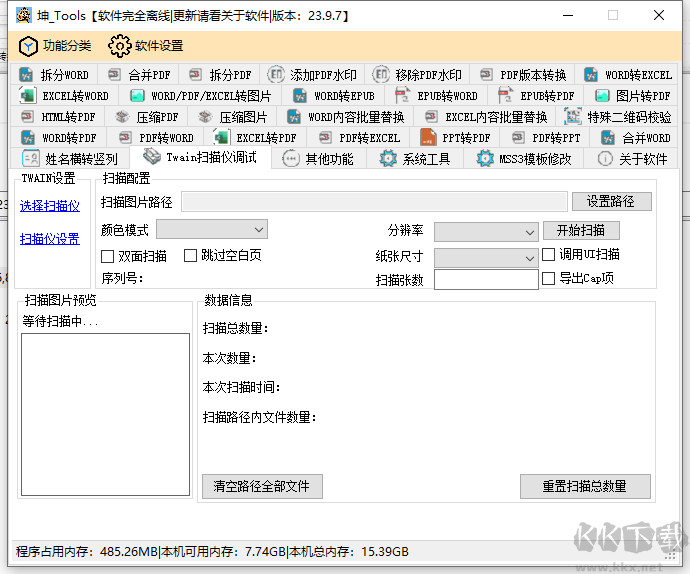Screen dimensions: 690x574
Task: Expand the 纸张尺寸 dropdown
Action: tap(486, 258)
